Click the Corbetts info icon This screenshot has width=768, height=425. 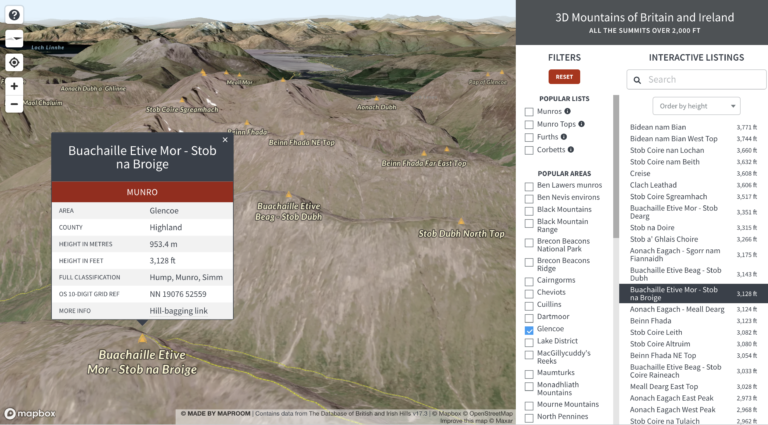[571, 149]
